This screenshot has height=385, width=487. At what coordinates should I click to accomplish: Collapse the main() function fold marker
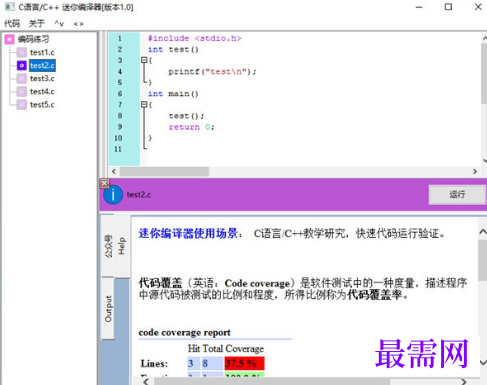[144, 104]
